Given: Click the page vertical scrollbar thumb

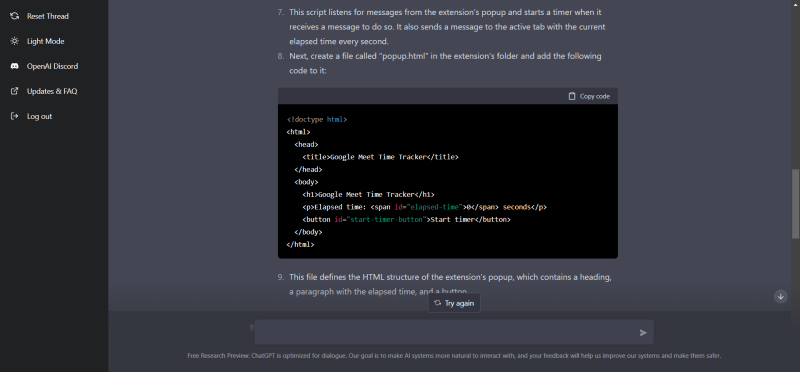Looking at the screenshot, I should [795, 203].
